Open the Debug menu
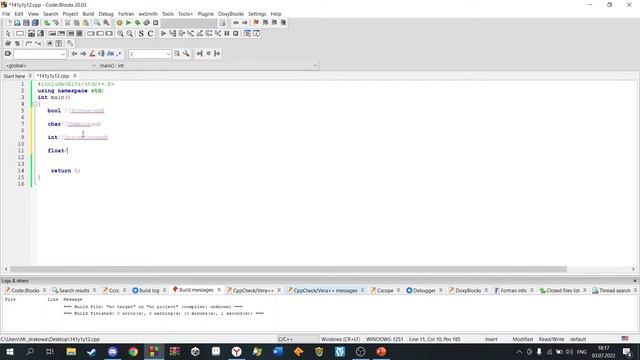 106,14
